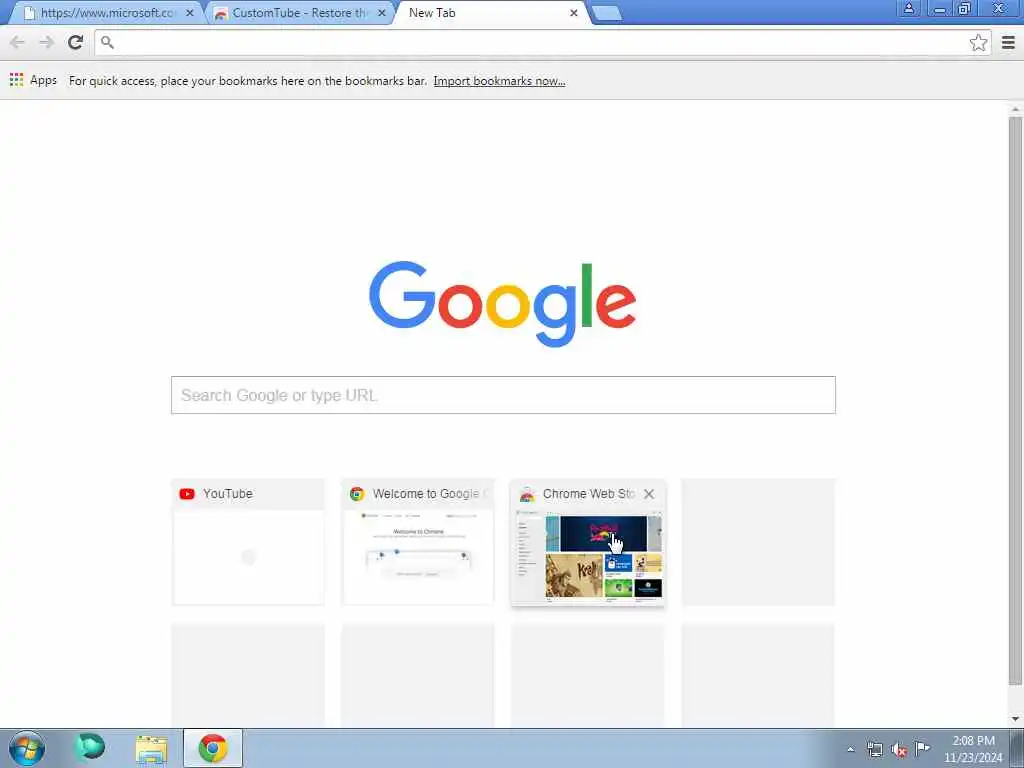Click the YouTube favicon on the tile

click(x=187, y=494)
